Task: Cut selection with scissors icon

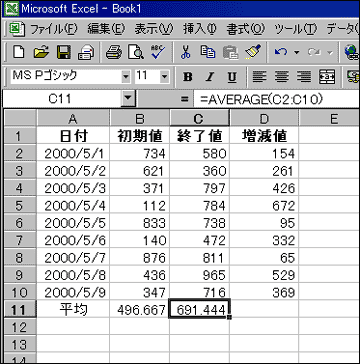Action: (186, 52)
